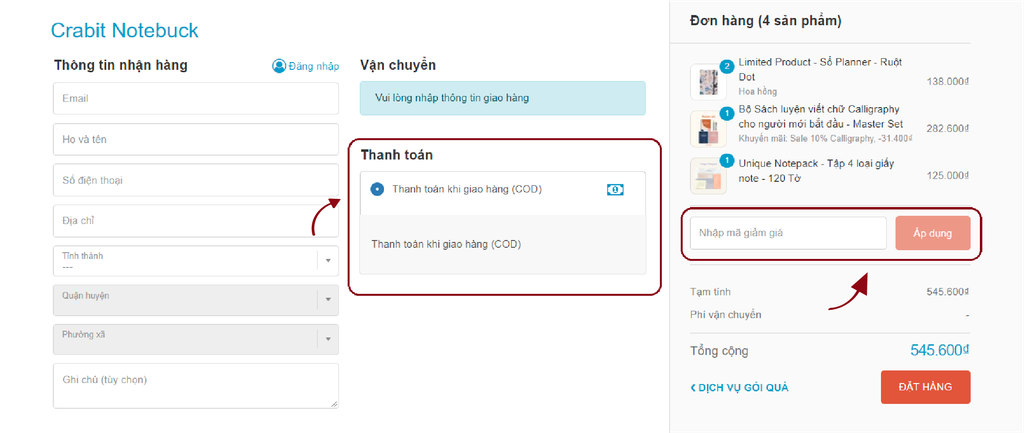
Task: Click the Đăng nhập user profile icon
Action: 279,66
